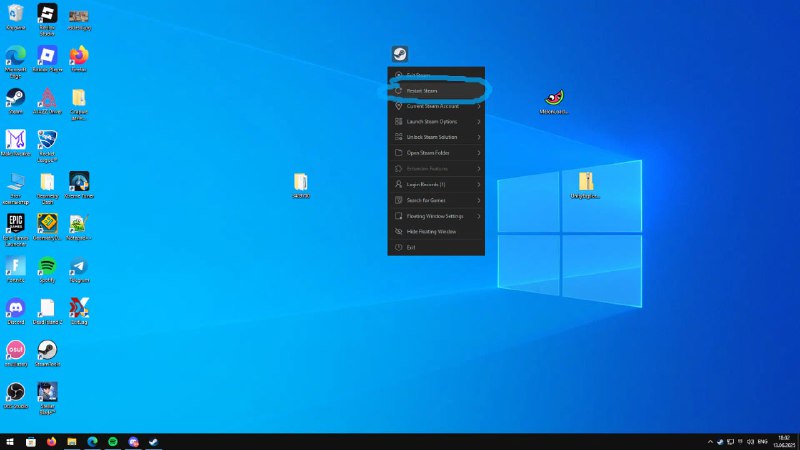Open the Rocket League desktop shortcut

[47, 139]
